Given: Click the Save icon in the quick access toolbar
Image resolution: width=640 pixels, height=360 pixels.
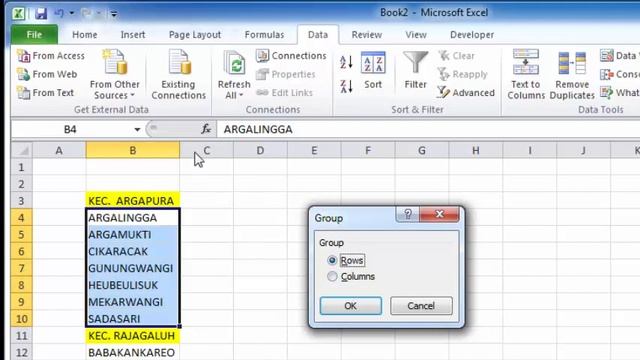Looking at the screenshot, I should pos(41,13).
